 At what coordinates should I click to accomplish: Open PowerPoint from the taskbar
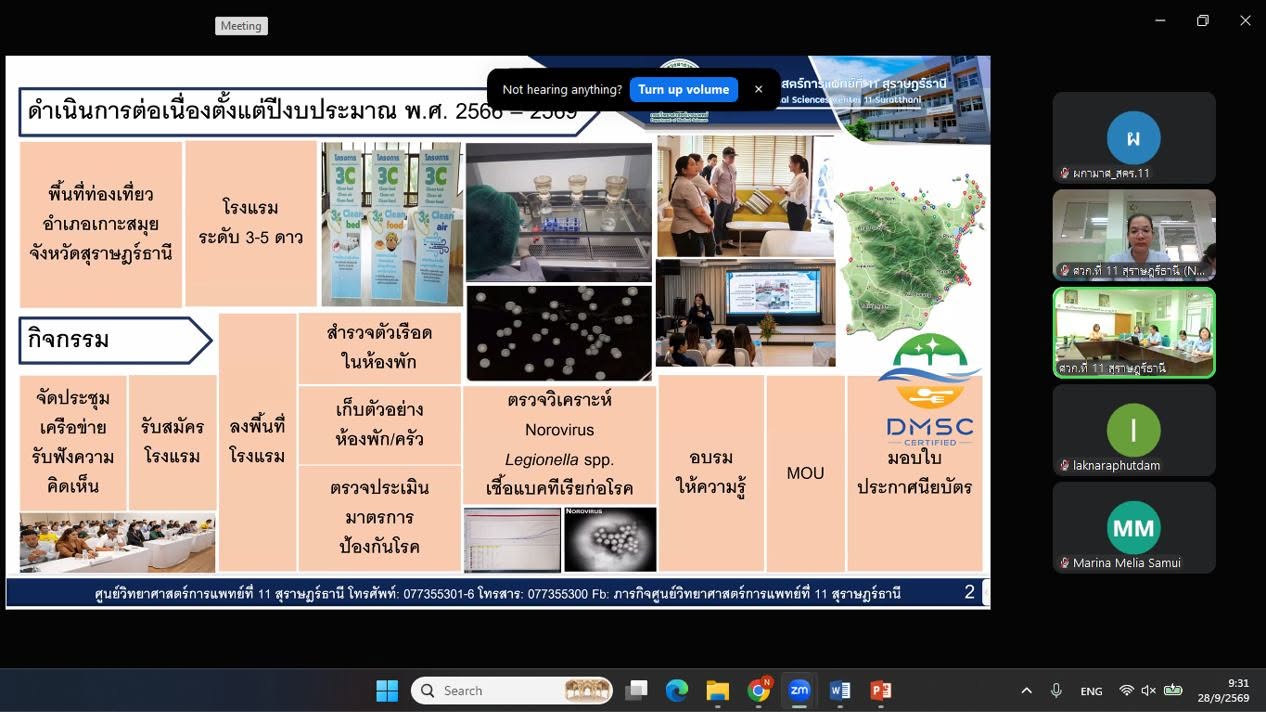881,690
